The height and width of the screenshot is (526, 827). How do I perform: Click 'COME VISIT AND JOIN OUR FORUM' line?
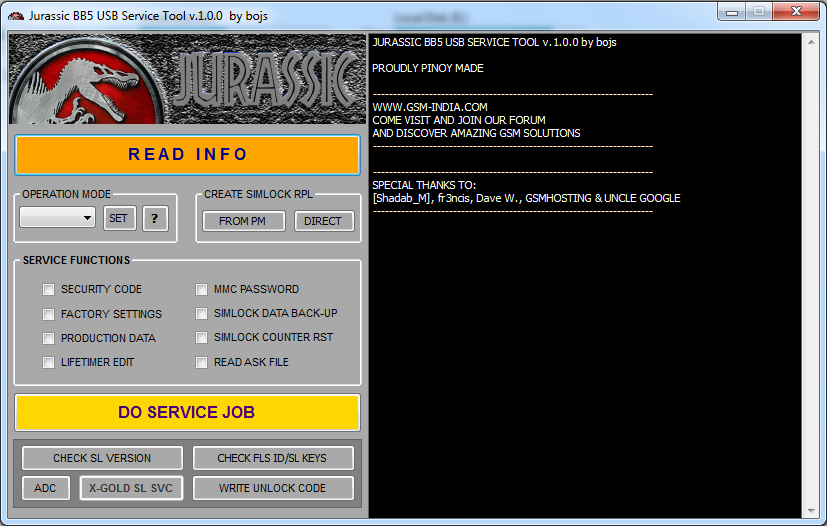(459, 120)
